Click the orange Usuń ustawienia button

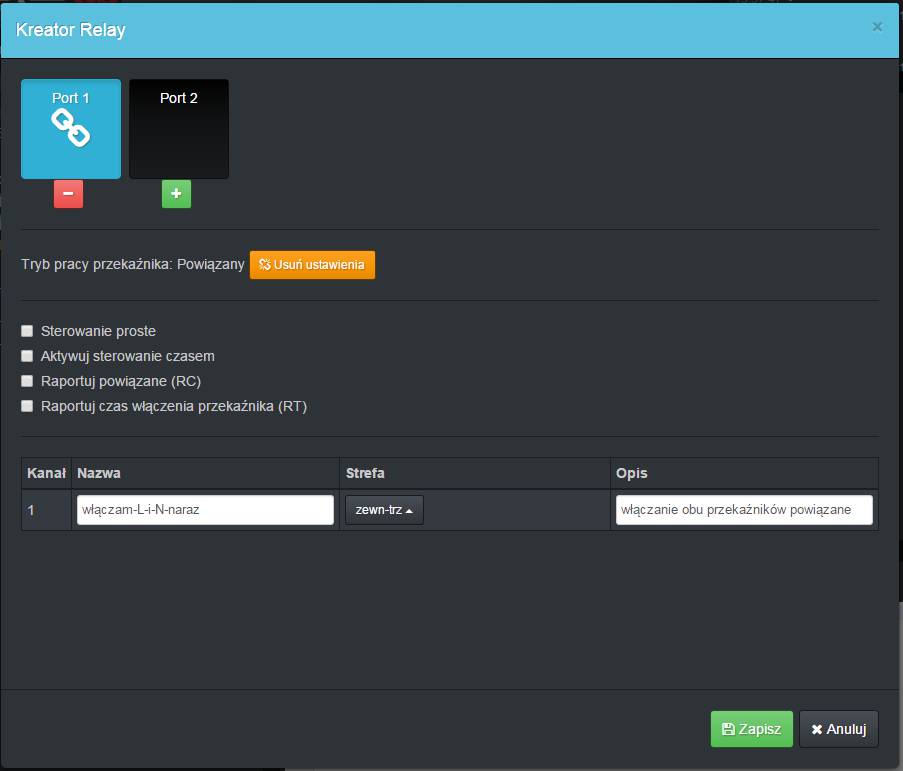coord(312,265)
